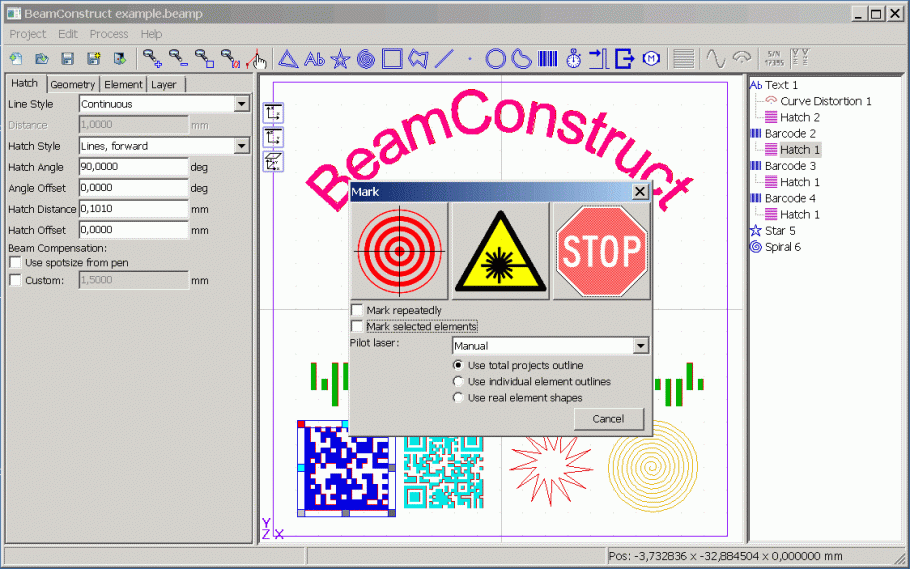
Task: Open the Hatch Style dropdown
Action: click(x=241, y=146)
